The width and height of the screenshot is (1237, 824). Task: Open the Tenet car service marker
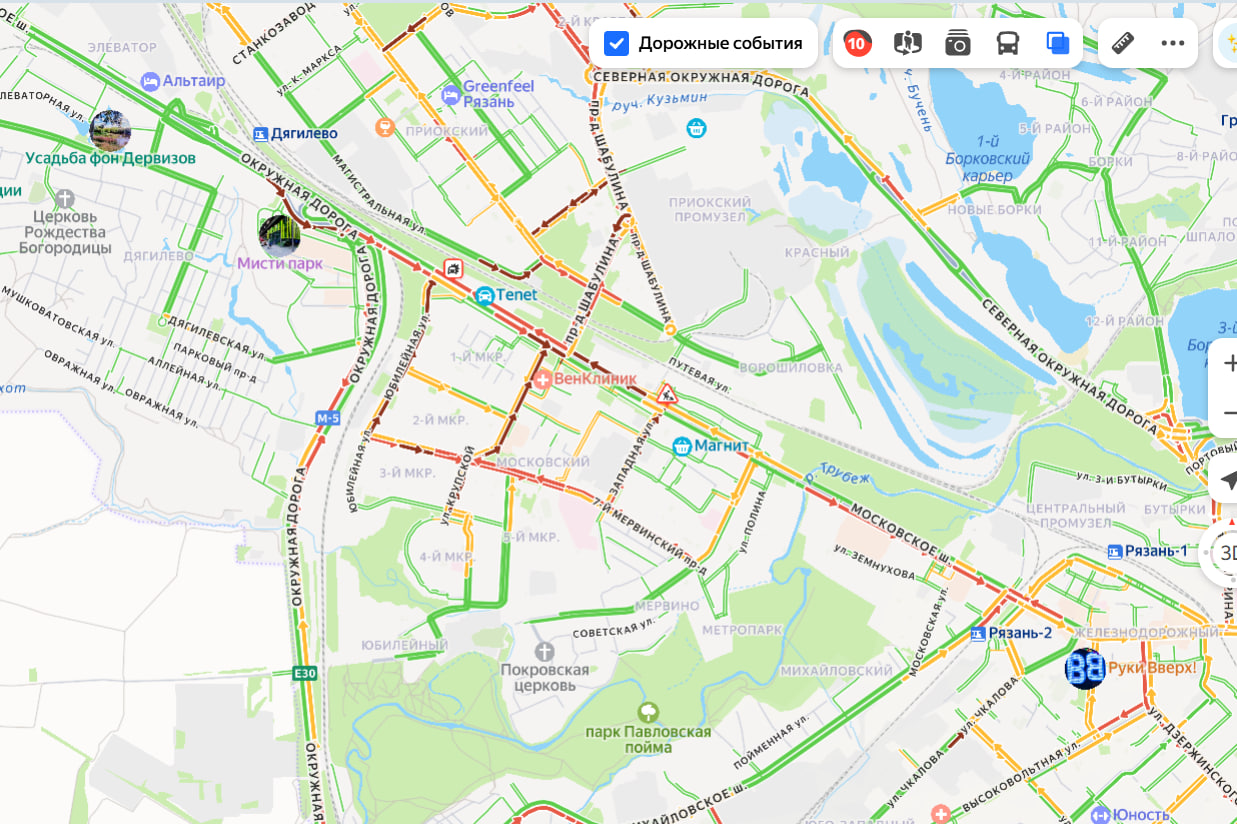click(x=484, y=295)
